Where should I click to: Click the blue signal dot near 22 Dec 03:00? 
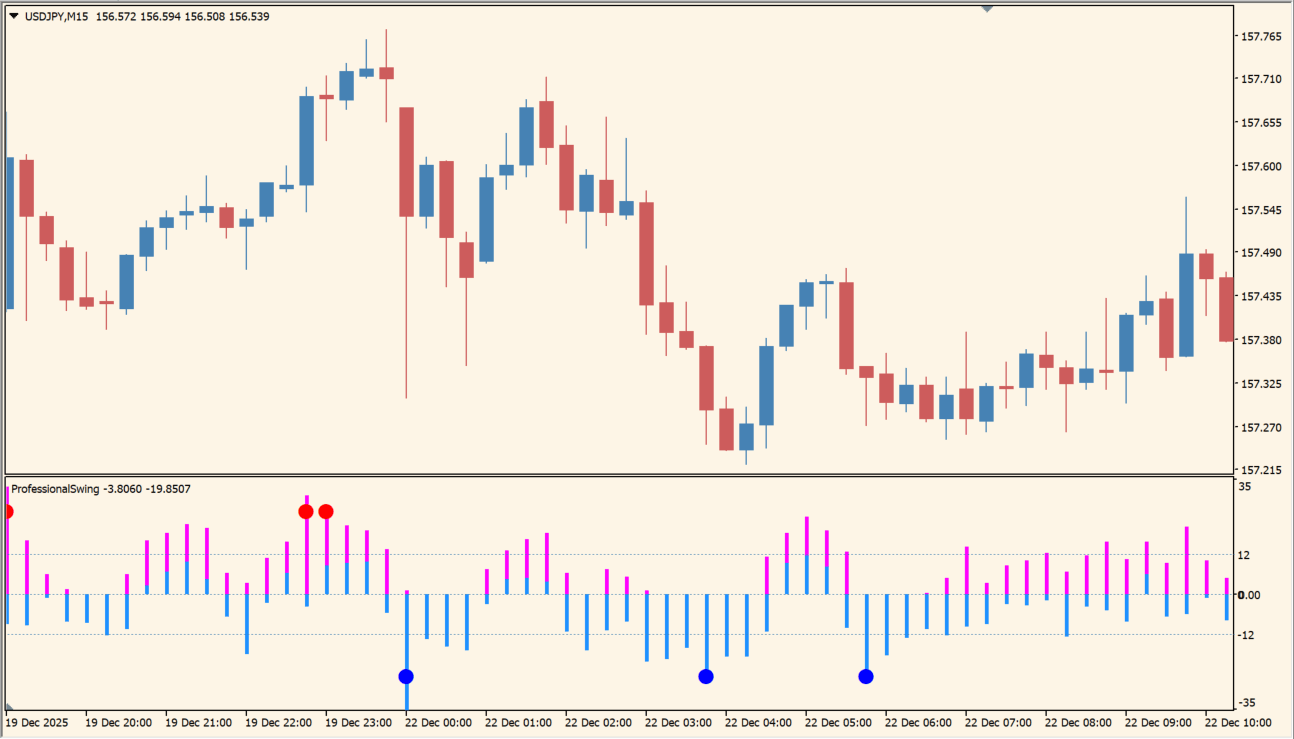pos(706,677)
